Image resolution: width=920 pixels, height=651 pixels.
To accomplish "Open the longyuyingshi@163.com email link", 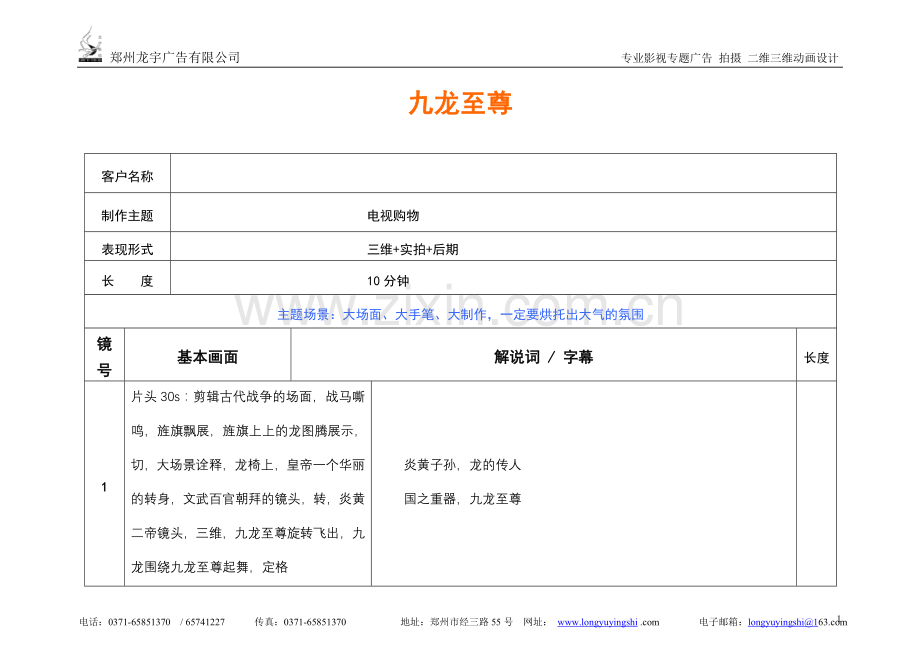I will coord(797,622).
